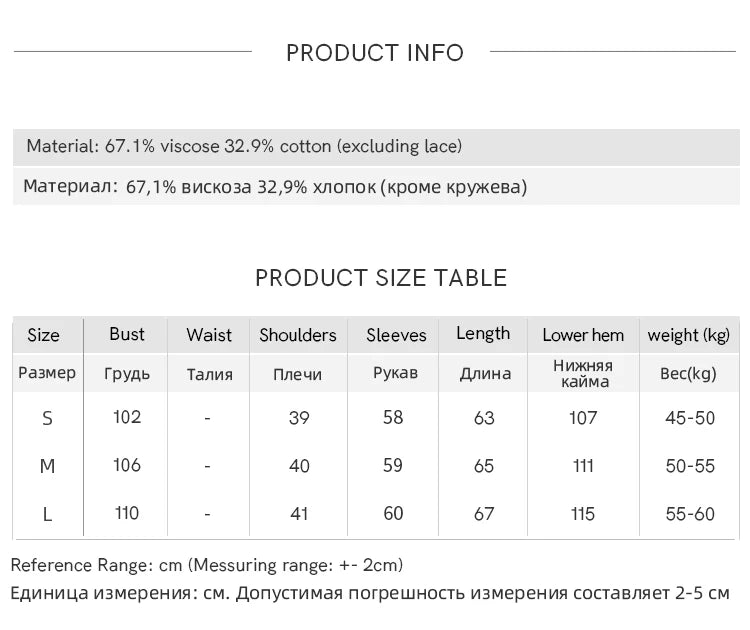The image size is (750, 630).
Task: Click the English material composition line
Action: (244, 146)
